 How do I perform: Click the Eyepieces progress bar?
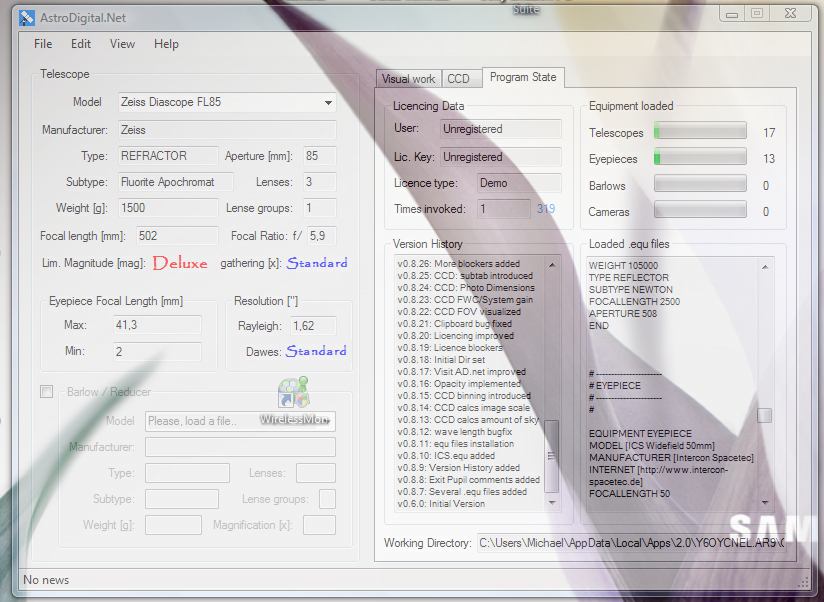[x=700, y=157]
